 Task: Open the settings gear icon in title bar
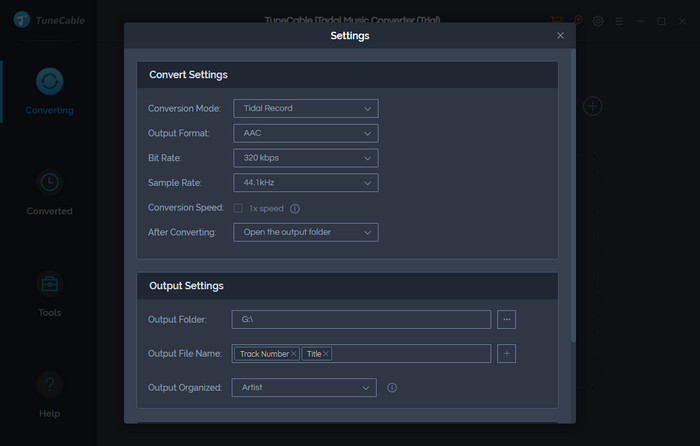click(x=598, y=21)
